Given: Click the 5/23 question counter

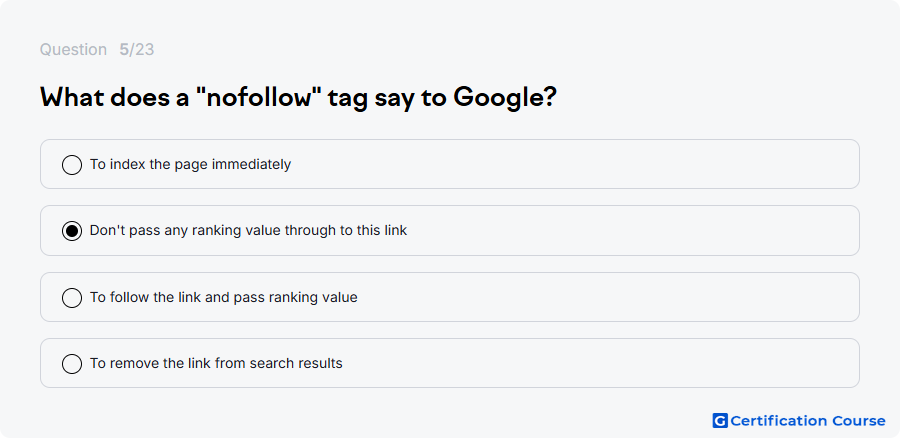Looking at the screenshot, I should pyautogui.click(x=137, y=49).
